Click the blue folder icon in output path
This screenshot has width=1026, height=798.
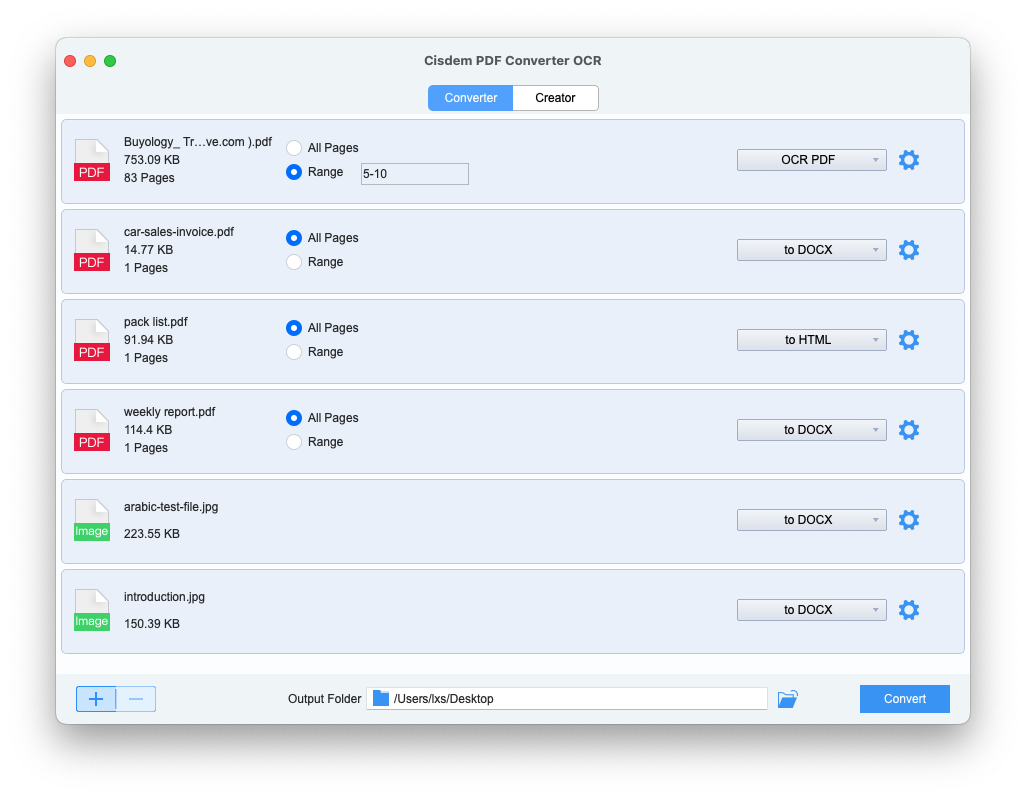(x=381, y=699)
